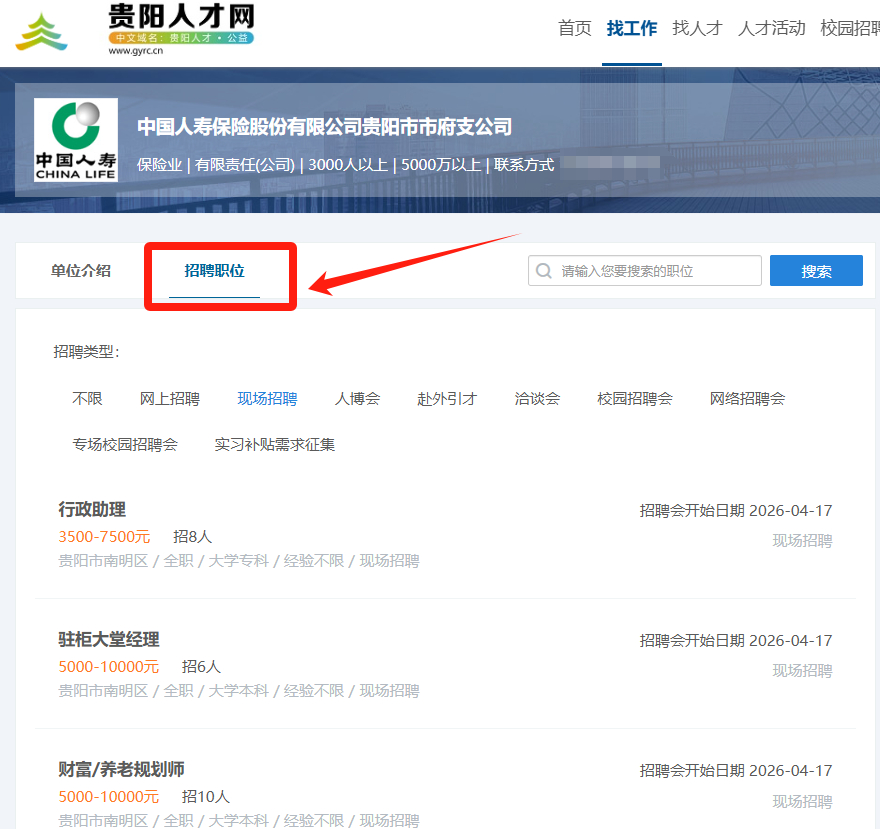Switch to the 单位介绍 tab

click(x=81, y=271)
